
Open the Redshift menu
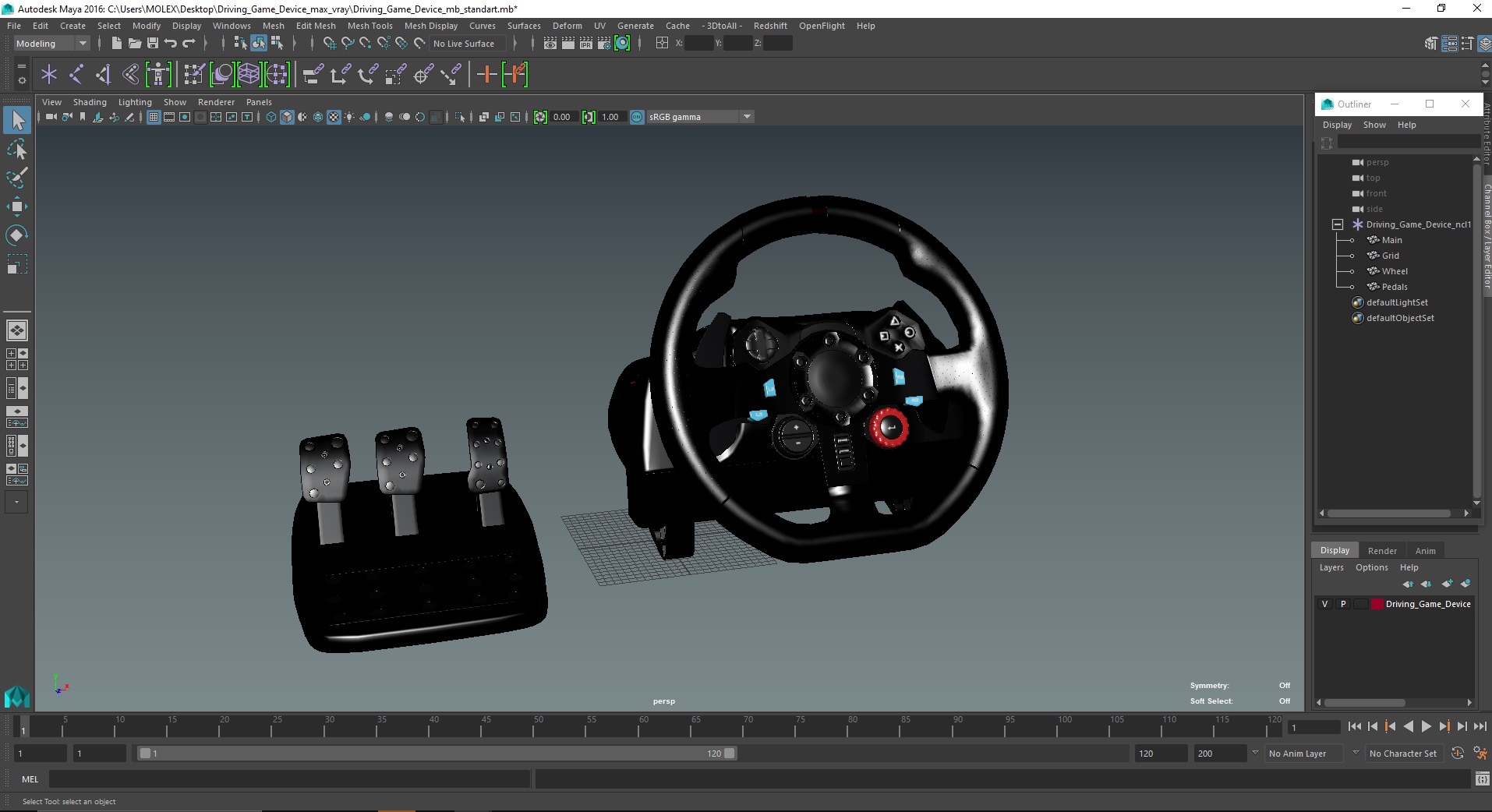tap(770, 26)
